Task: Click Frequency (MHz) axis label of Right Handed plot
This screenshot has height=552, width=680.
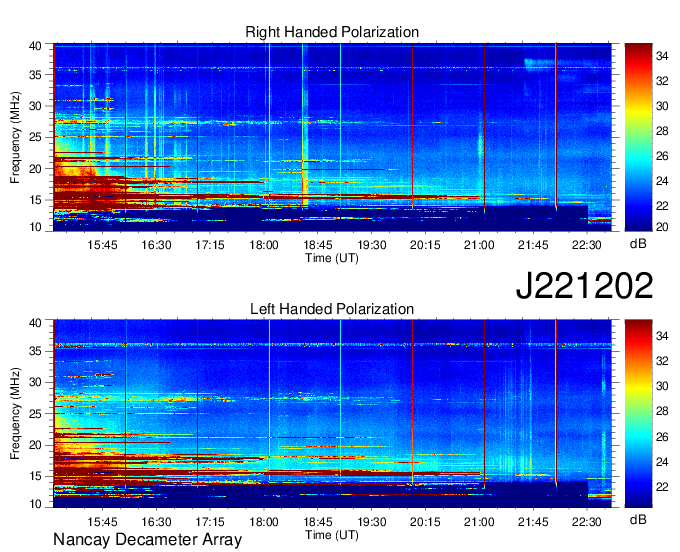Action: point(15,137)
